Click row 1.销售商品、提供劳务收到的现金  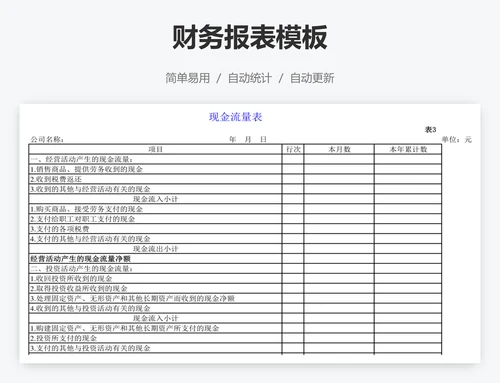235,169
